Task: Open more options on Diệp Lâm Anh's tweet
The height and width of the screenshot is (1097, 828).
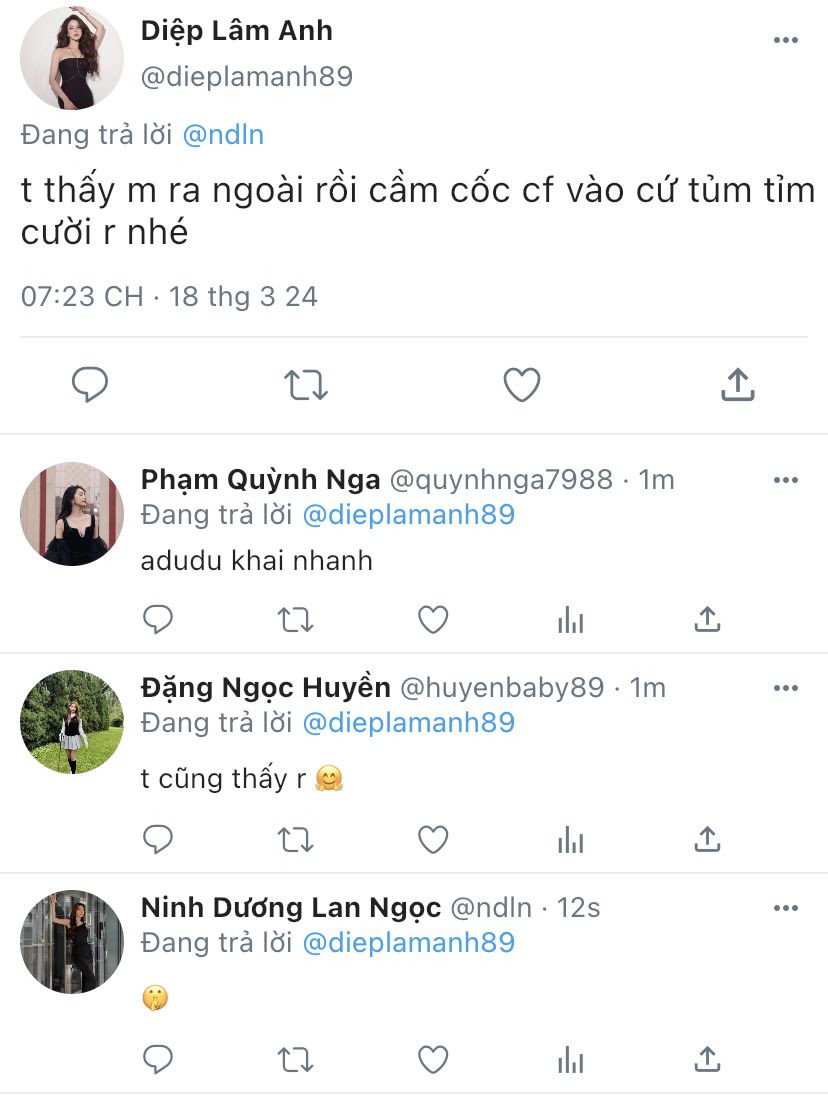Action: 786,40
